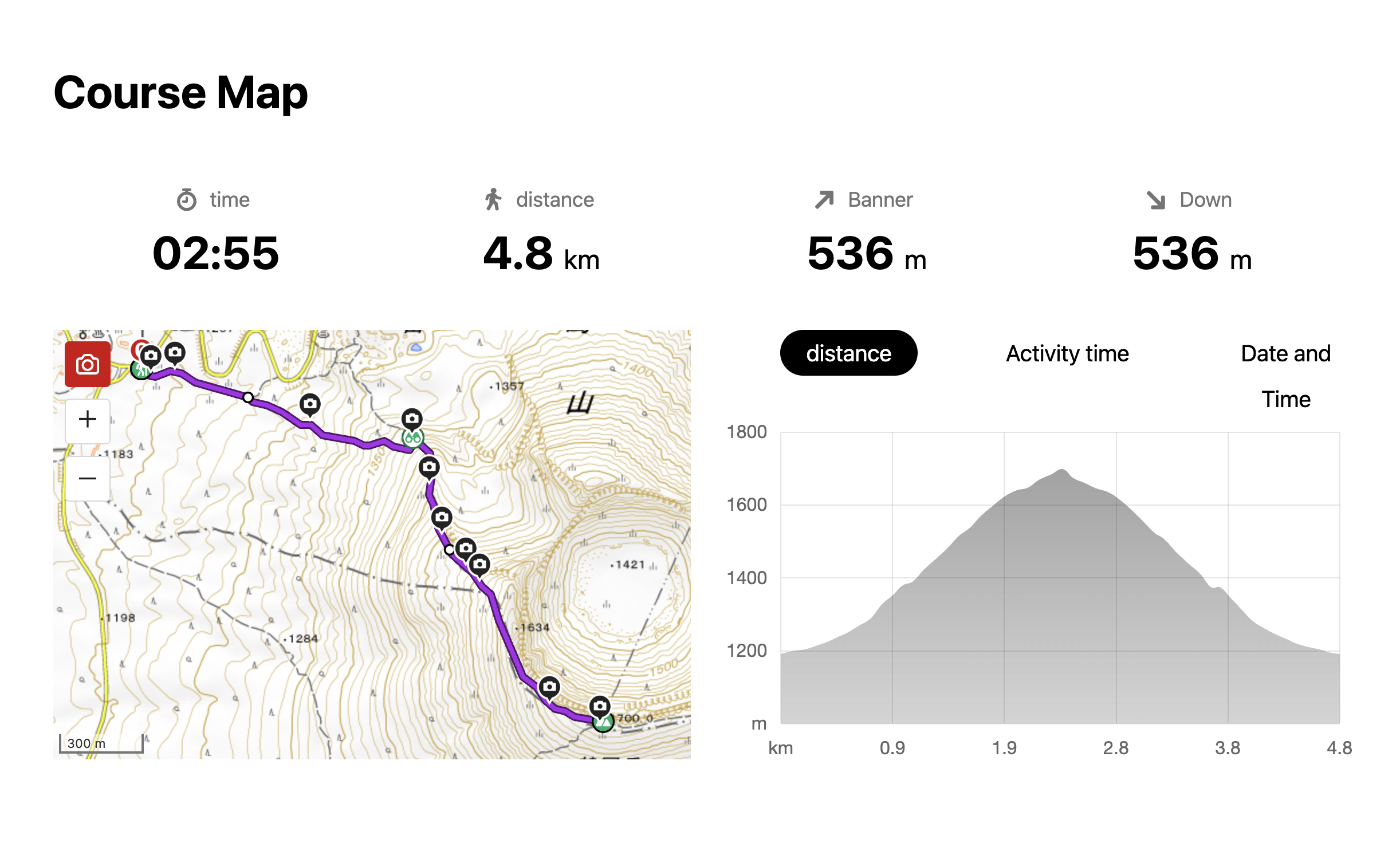Click the peak of the elevation chart

click(x=1061, y=471)
